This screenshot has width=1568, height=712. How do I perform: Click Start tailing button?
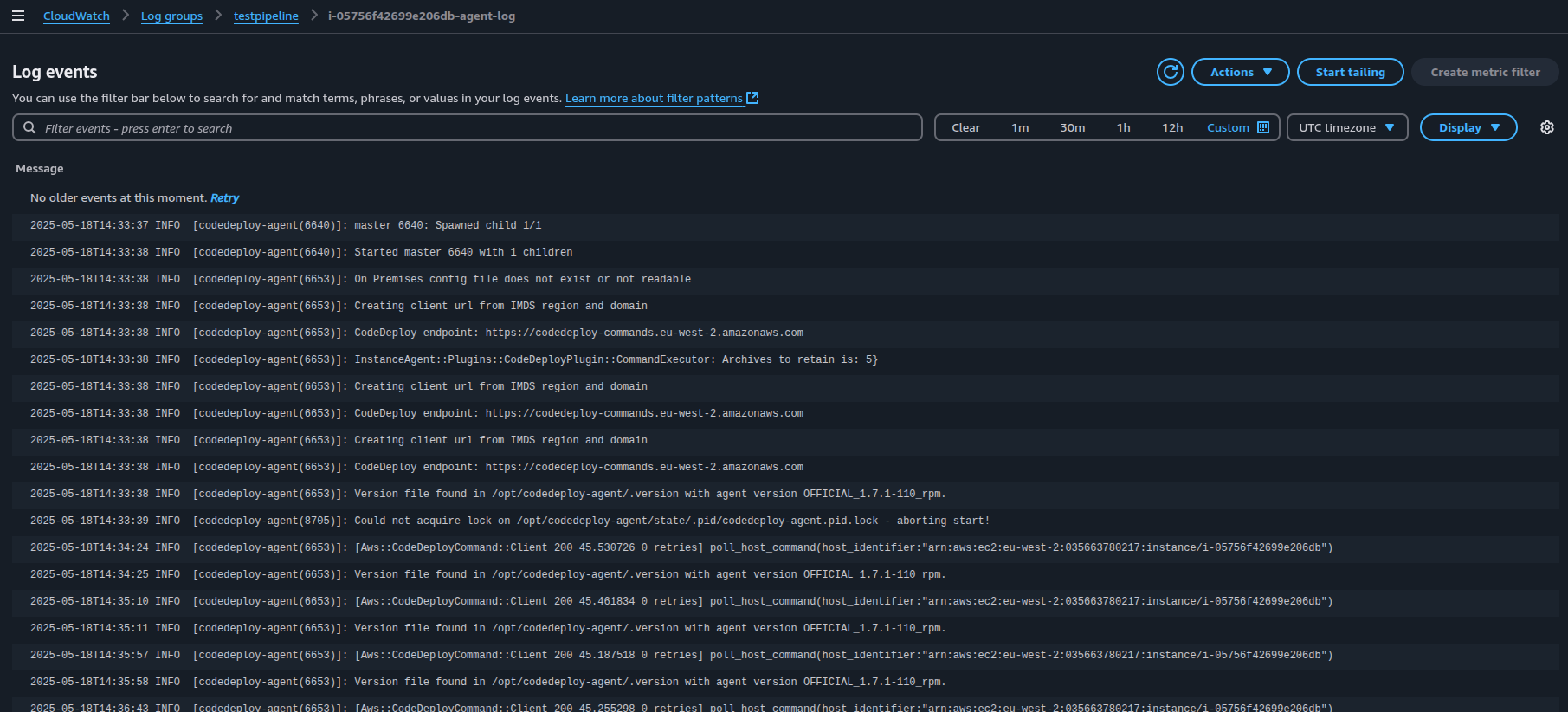(1350, 72)
